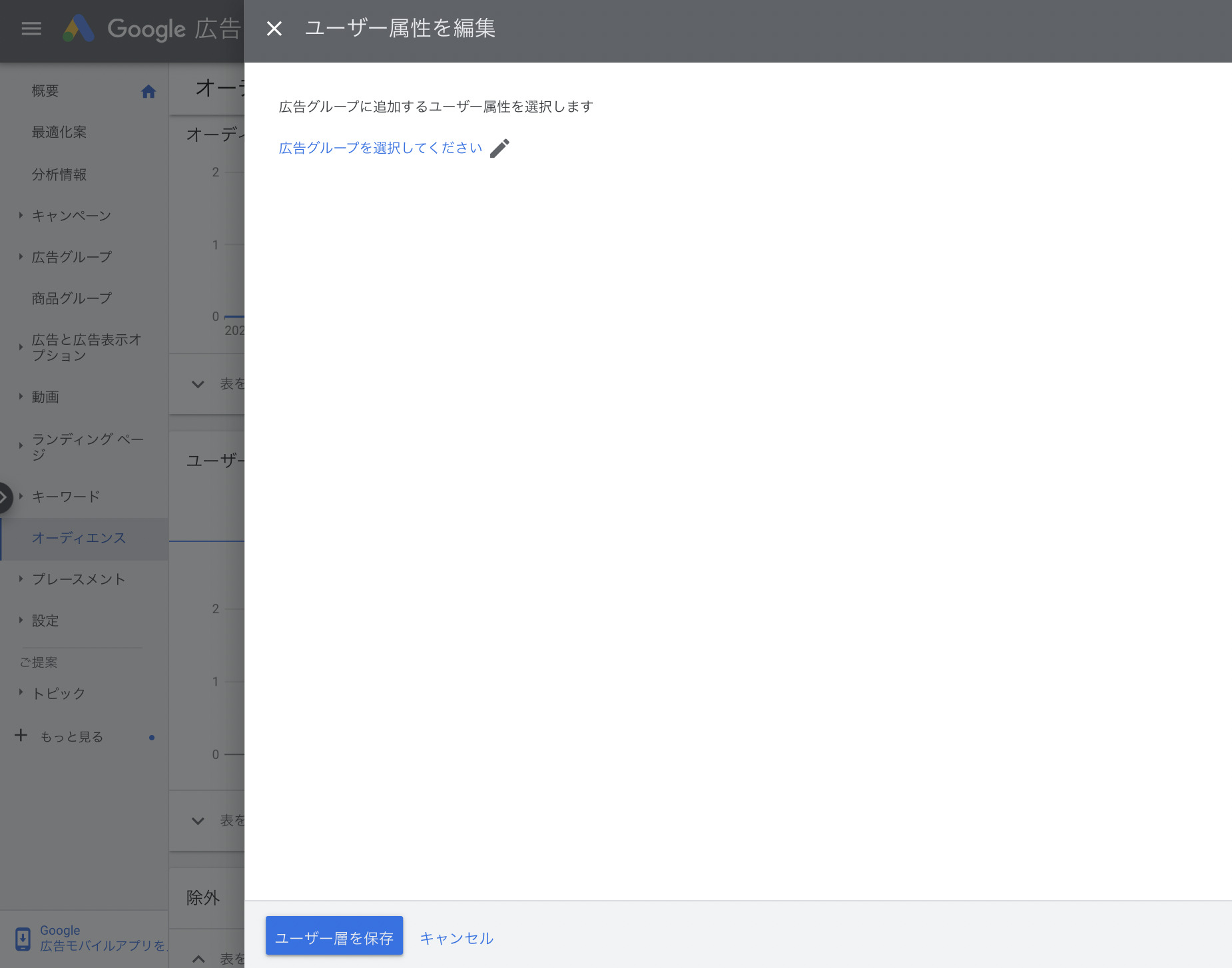This screenshot has height=968, width=1232.
Task: Click the home icon beside 概要
Action: (149, 91)
